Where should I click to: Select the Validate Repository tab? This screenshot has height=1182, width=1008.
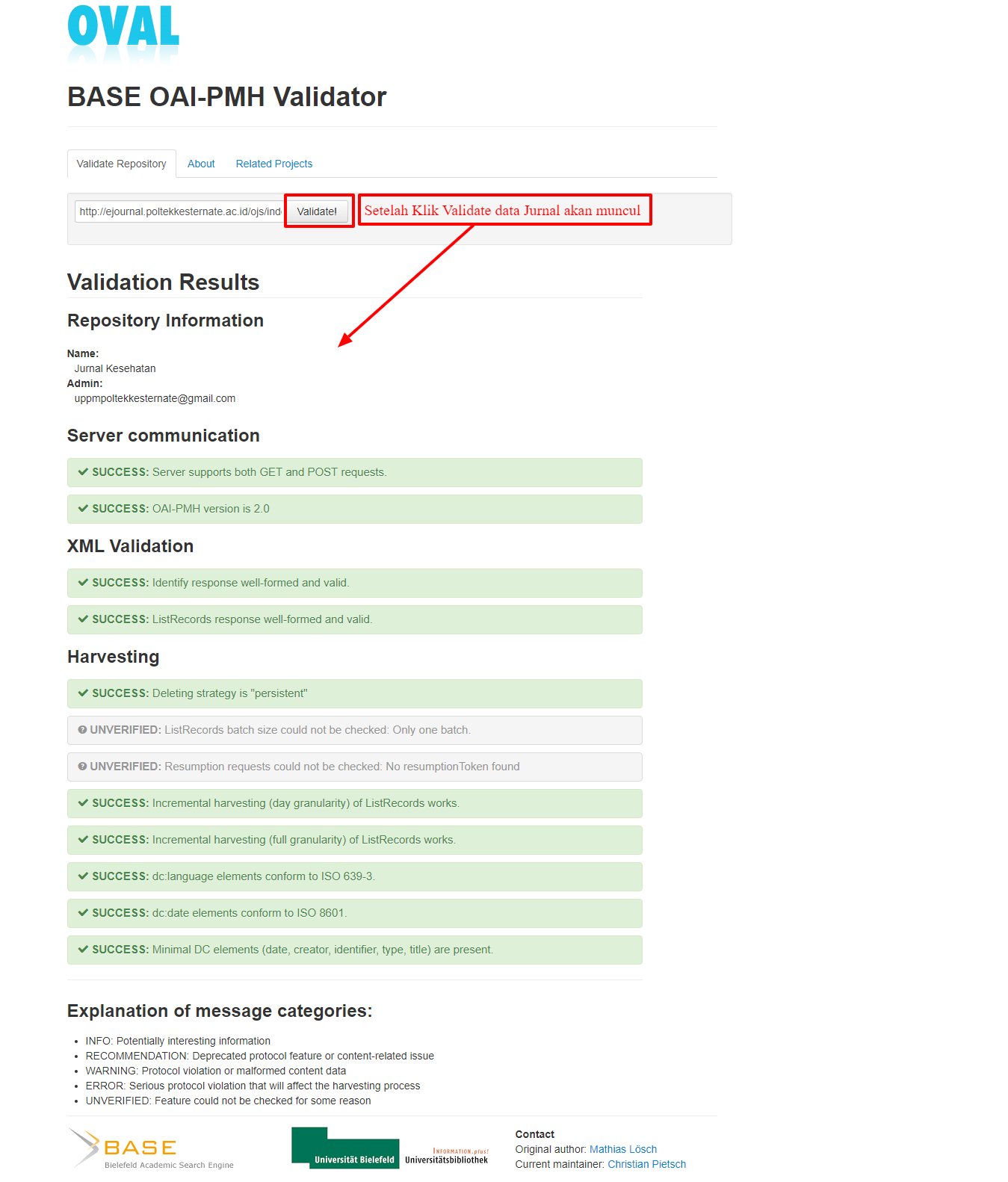coord(122,164)
